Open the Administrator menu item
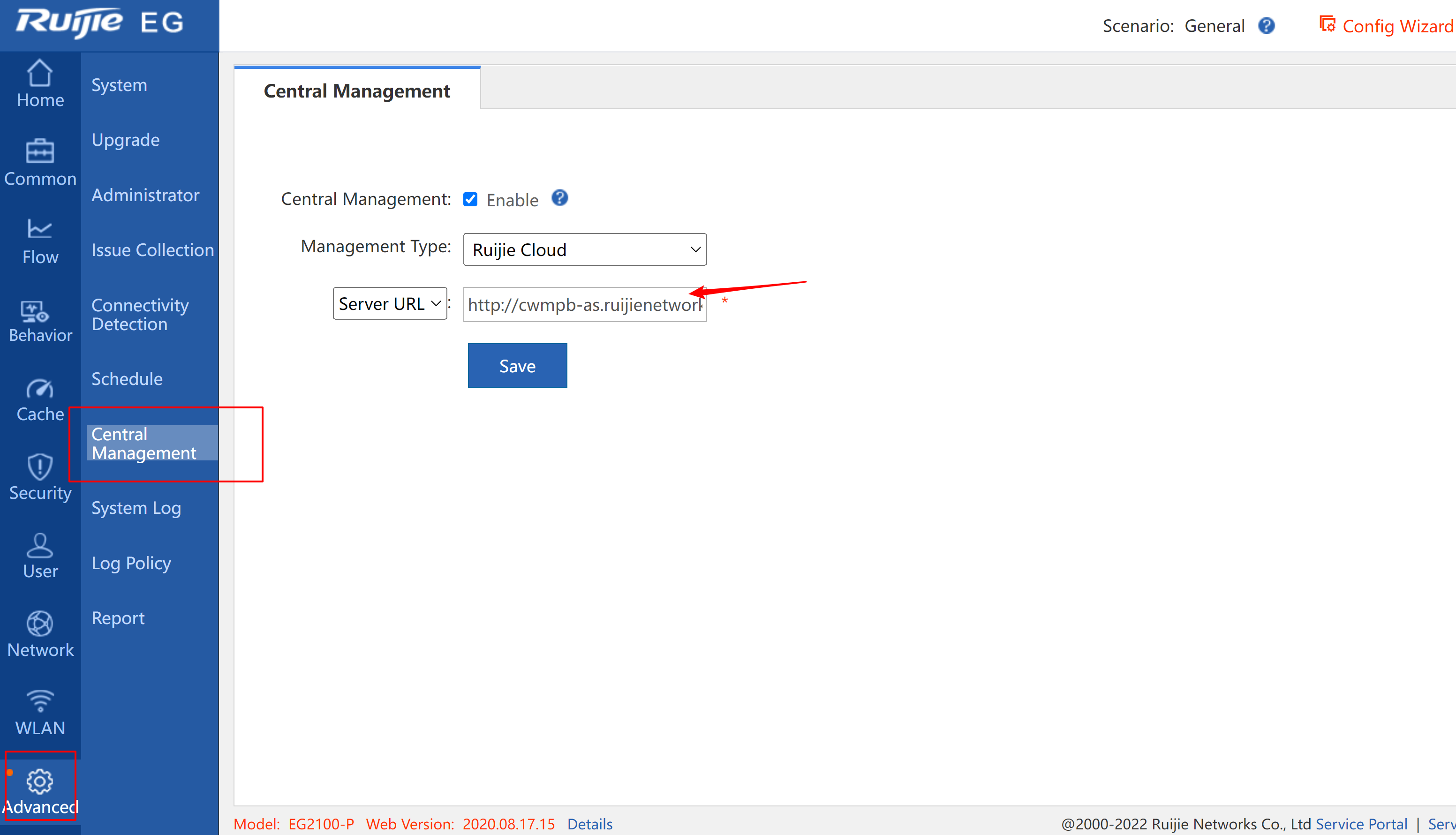The height and width of the screenshot is (835, 1456). pyautogui.click(x=146, y=195)
